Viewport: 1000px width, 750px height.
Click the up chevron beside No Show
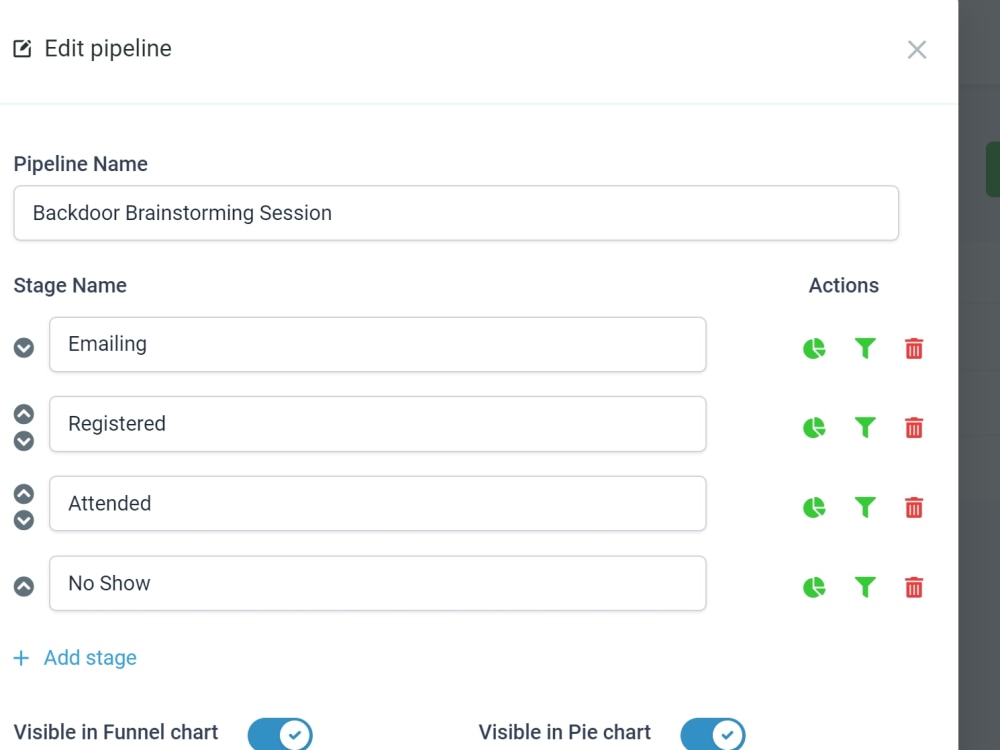click(23, 585)
